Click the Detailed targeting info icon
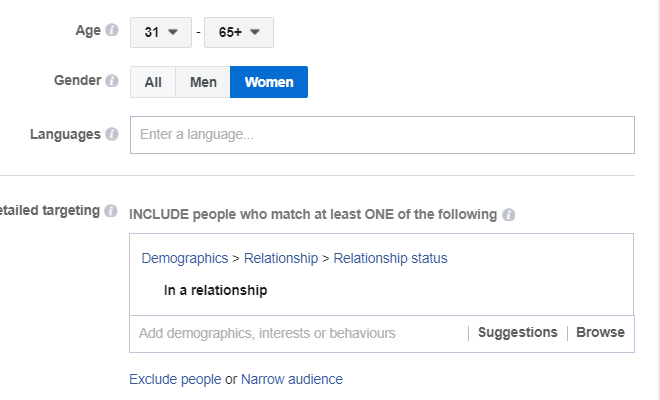This screenshot has height=400, width=660. pos(112,211)
